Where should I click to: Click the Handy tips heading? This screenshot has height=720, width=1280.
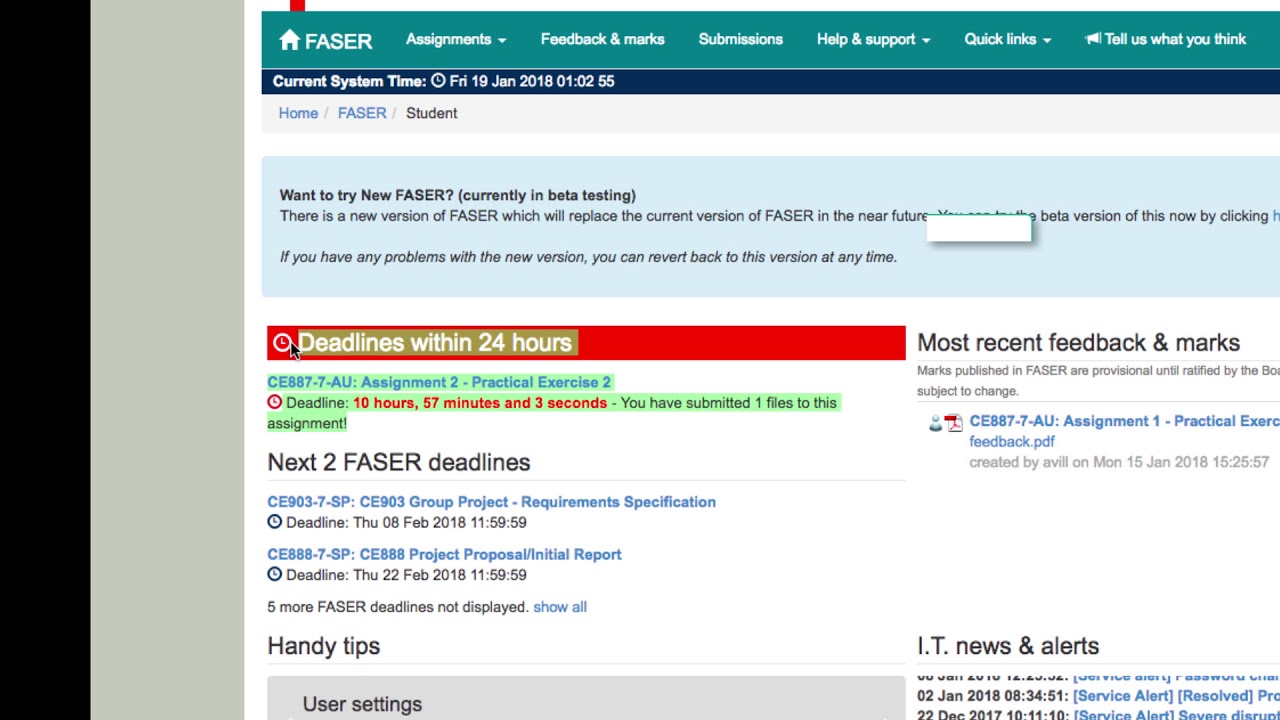tap(323, 646)
